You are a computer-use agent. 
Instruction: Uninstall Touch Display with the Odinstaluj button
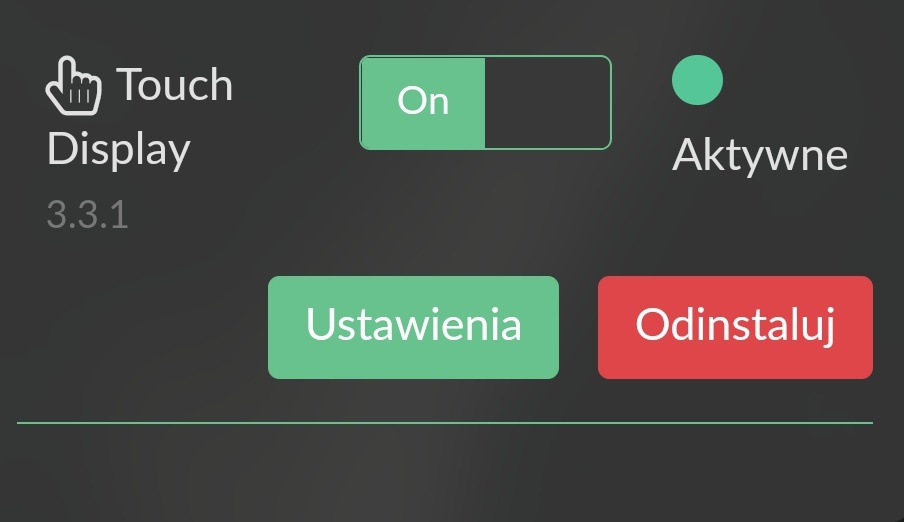[x=735, y=327]
